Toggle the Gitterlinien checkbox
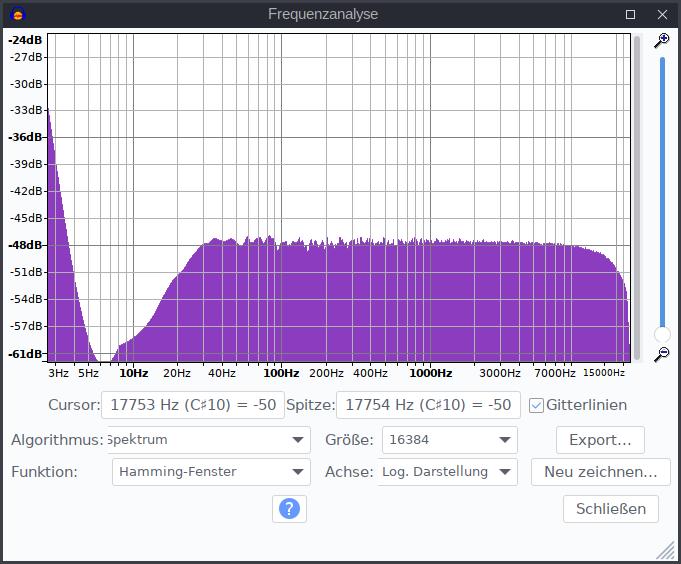Screen dimensions: 681x564 click(x=536, y=405)
